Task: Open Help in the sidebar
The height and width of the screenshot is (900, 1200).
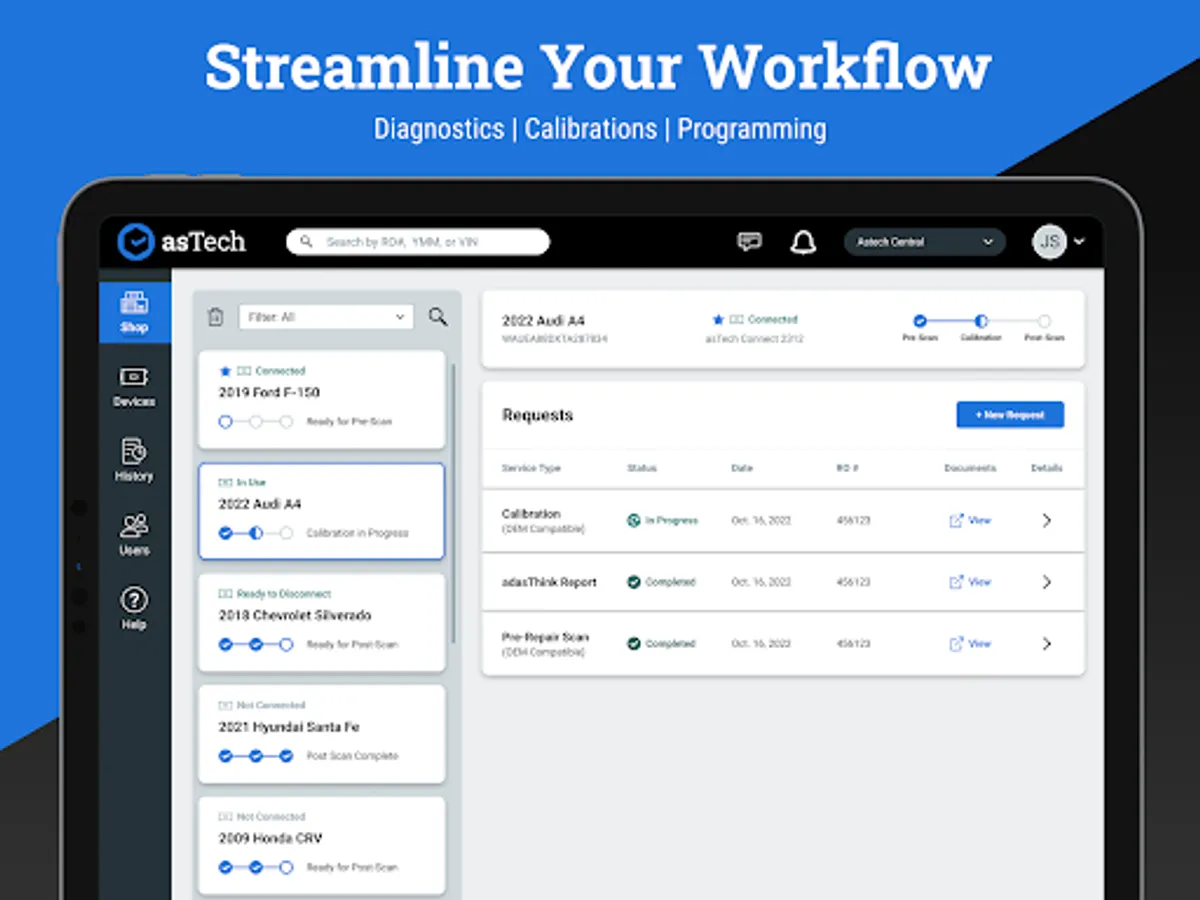Action: (134, 609)
